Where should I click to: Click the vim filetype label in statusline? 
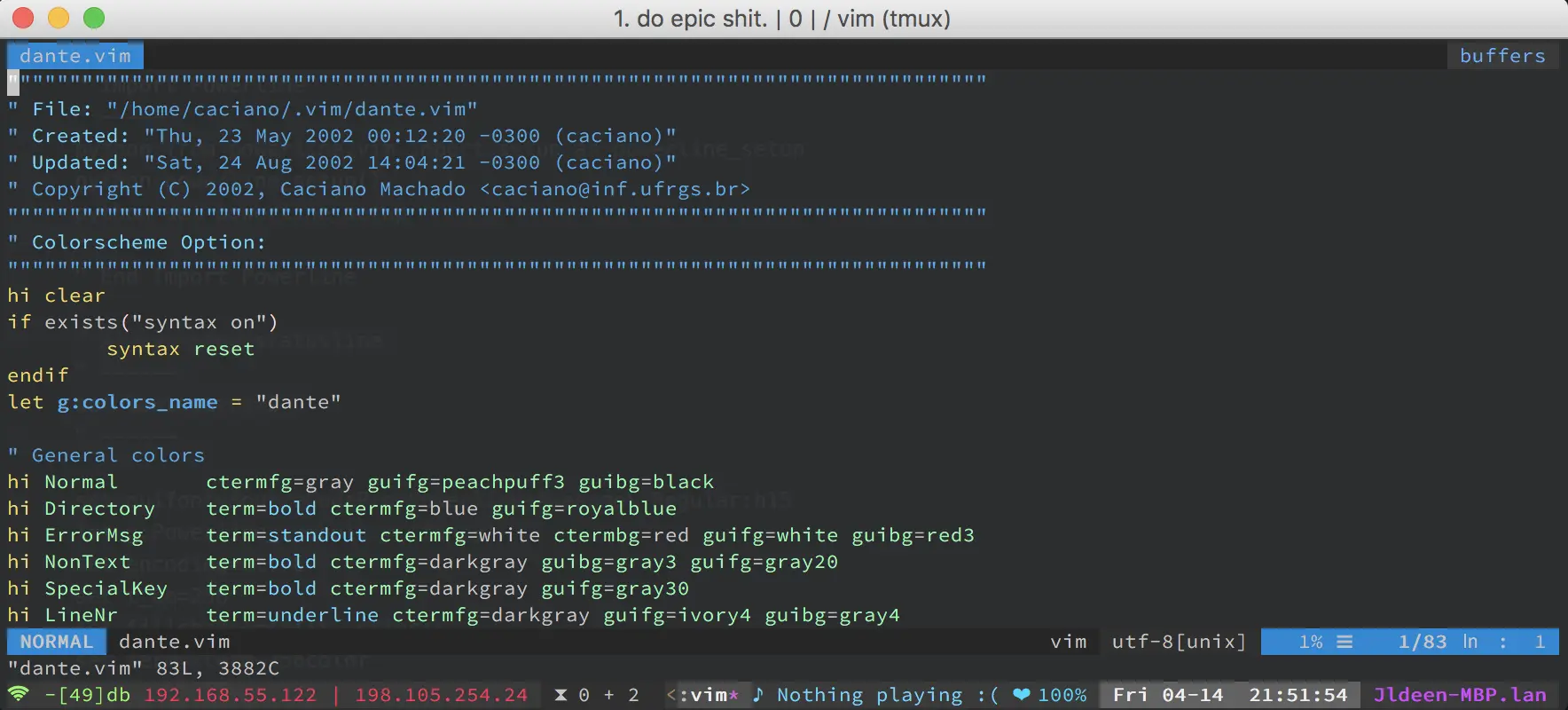pyautogui.click(x=1068, y=642)
